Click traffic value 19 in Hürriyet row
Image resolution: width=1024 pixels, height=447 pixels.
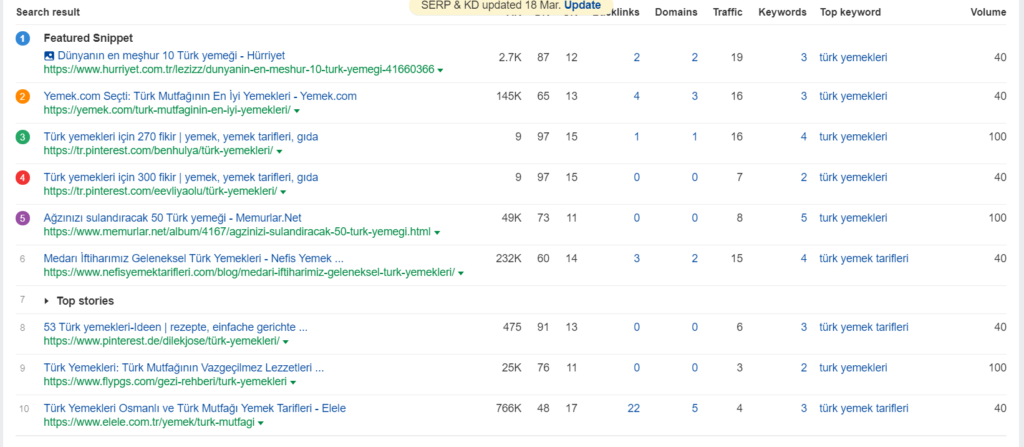tap(737, 58)
